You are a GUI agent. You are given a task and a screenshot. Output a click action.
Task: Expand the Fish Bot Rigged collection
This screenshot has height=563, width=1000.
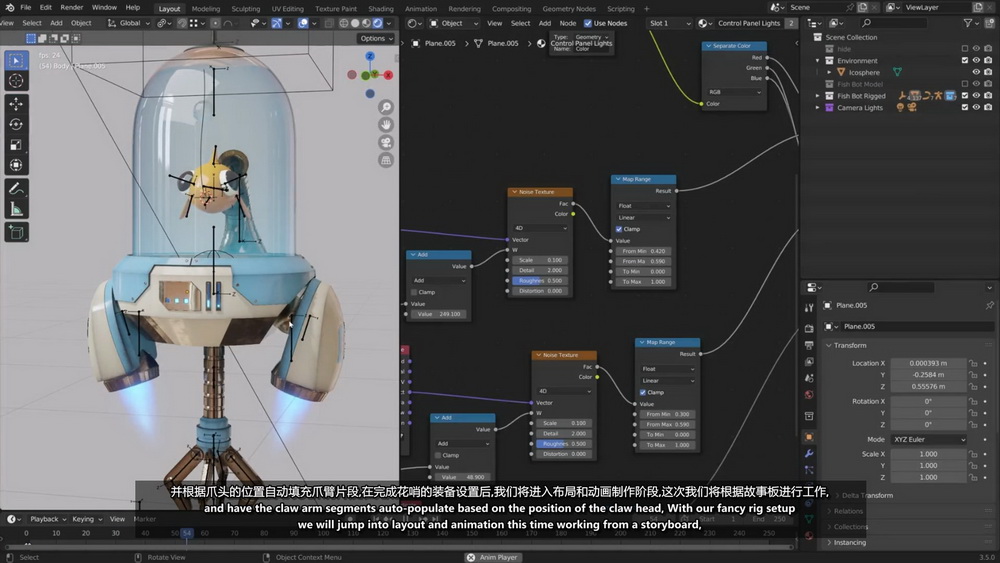click(x=818, y=96)
